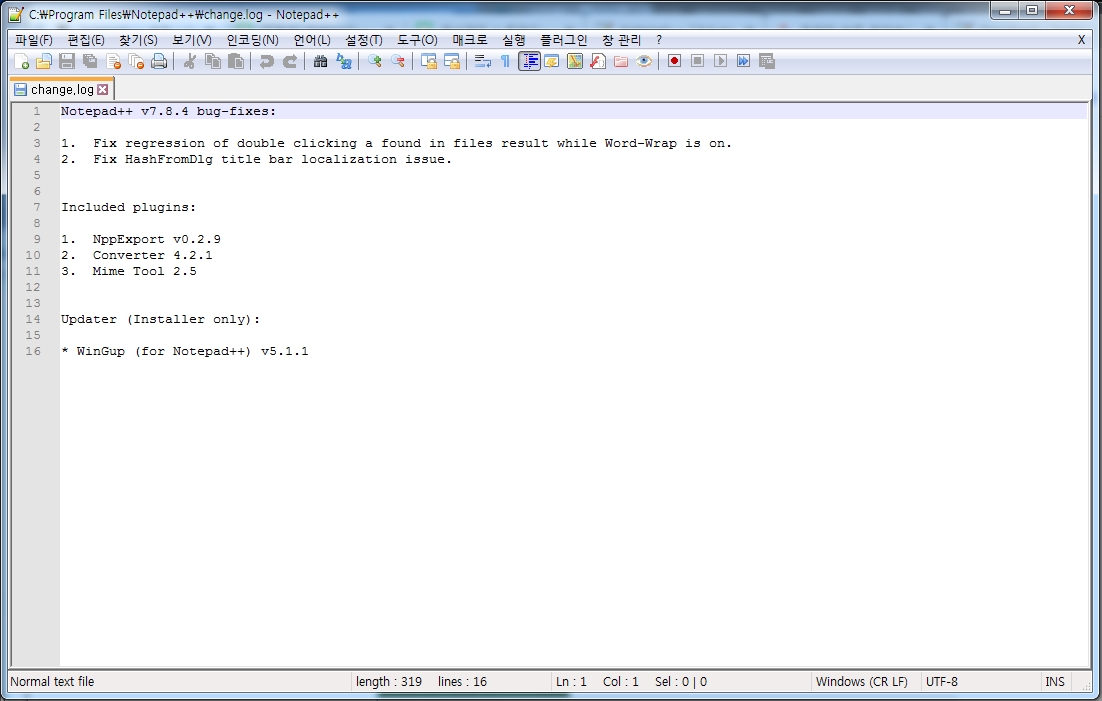Open the 도구(O) menu
Viewport: 1102px width, 701px height.
(417, 40)
